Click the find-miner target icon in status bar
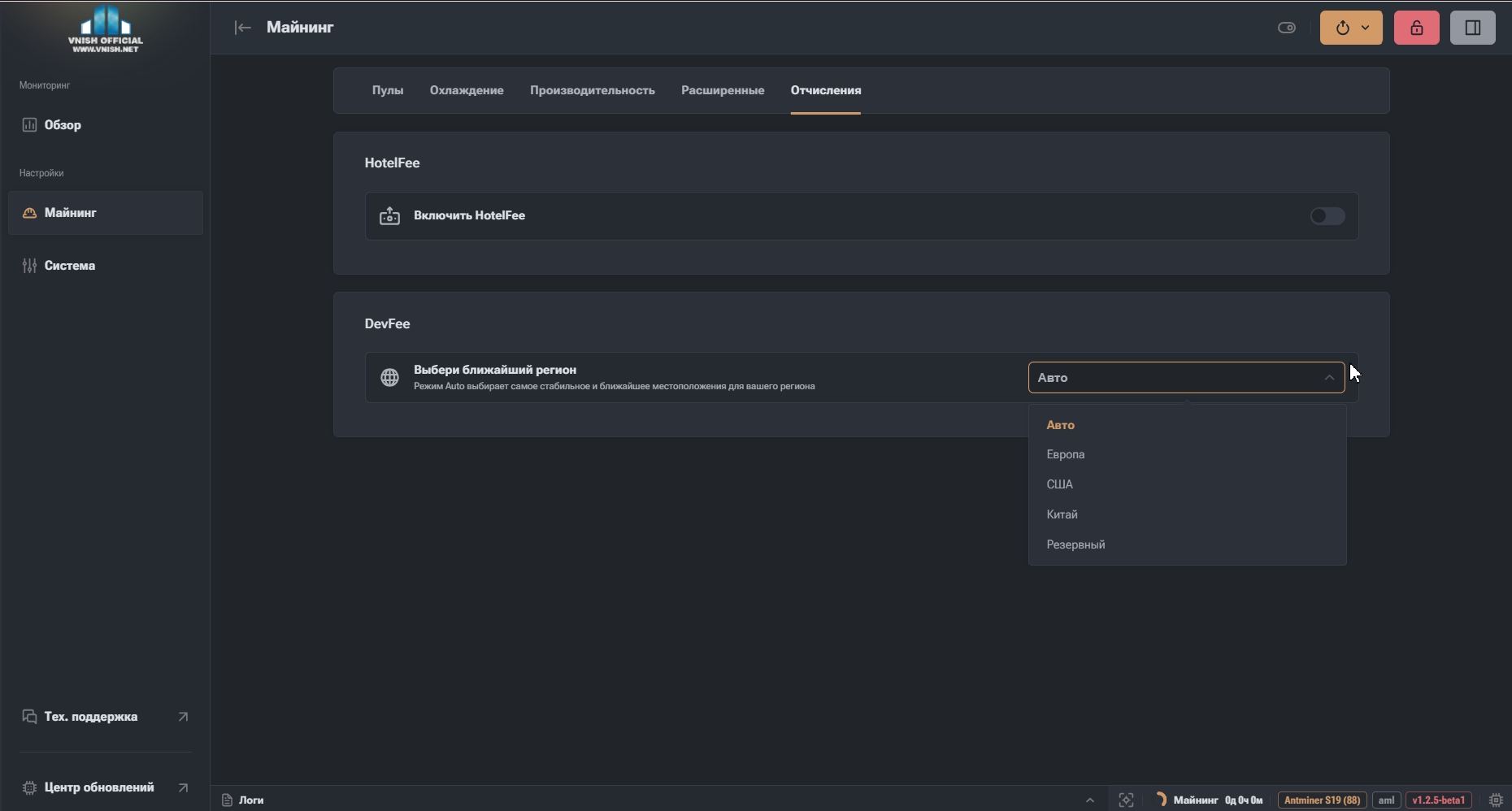1512x811 pixels. [x=1126, y=800]
